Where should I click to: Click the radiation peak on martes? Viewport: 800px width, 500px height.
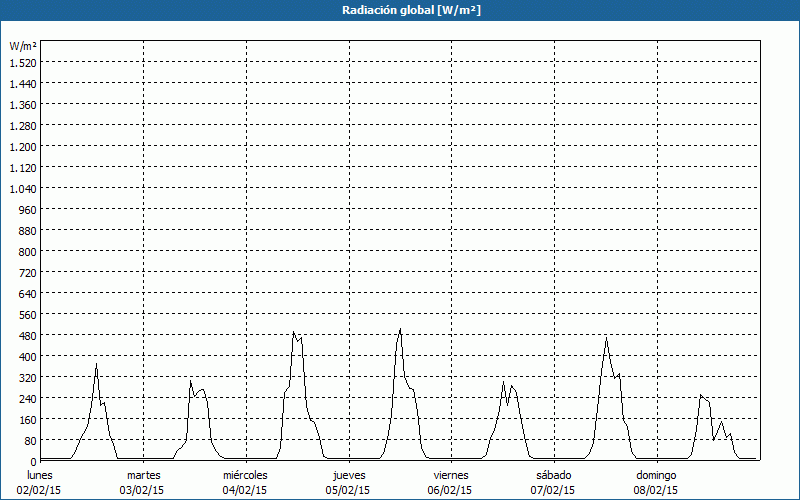tap(190, 381)
